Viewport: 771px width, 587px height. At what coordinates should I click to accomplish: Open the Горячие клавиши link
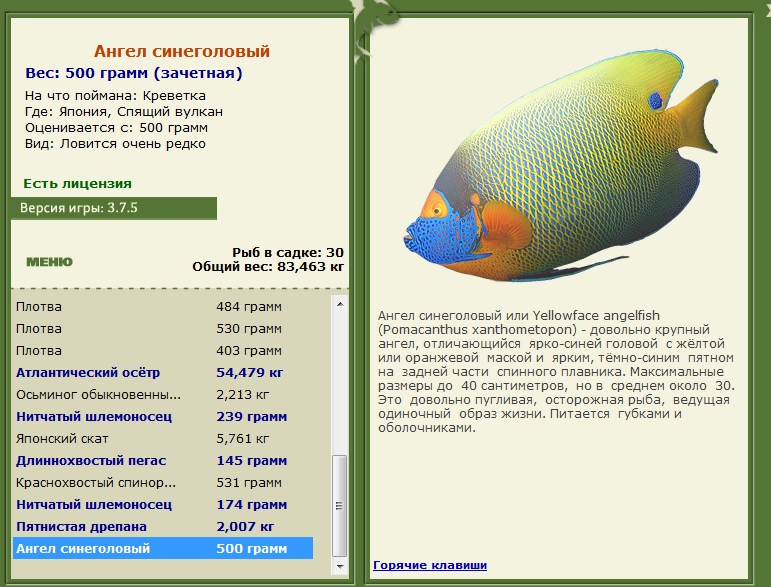(x=430, y=565)
